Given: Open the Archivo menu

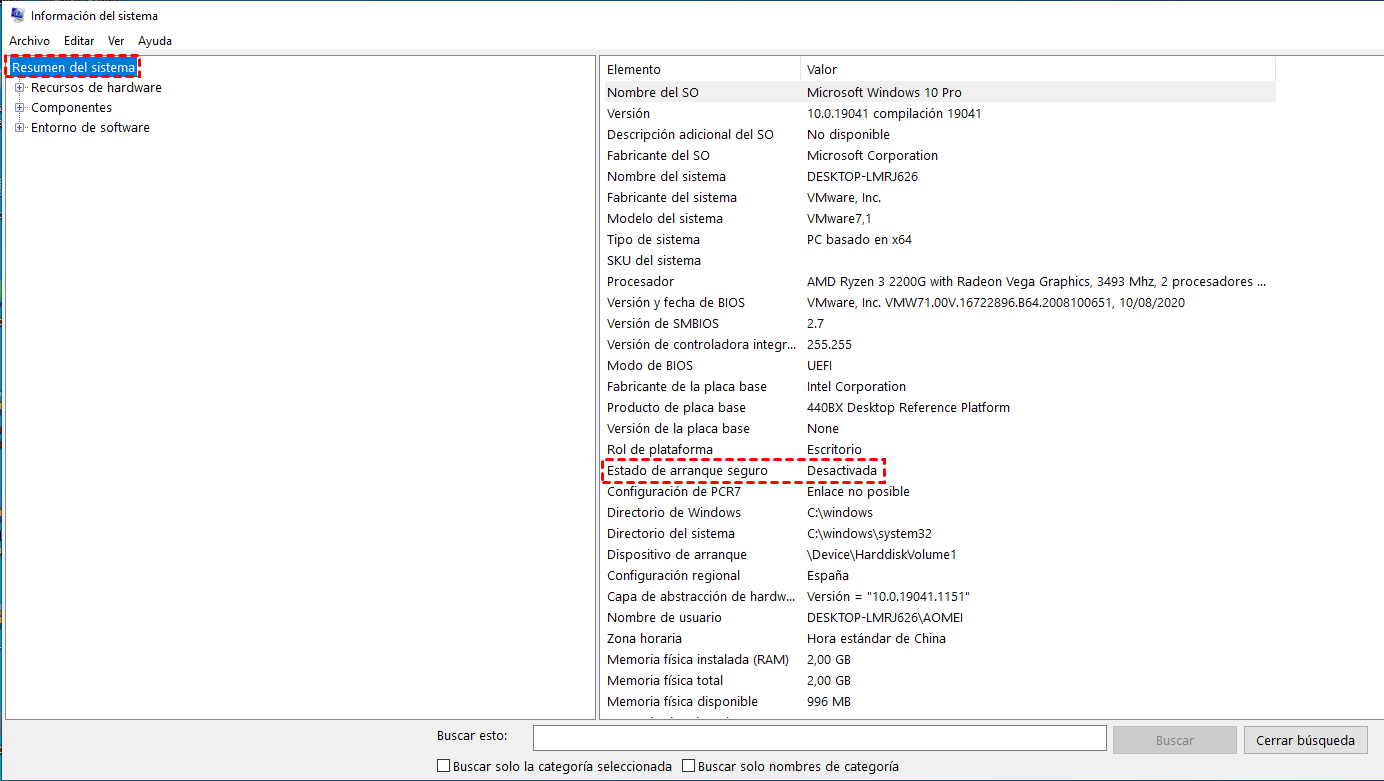Looking at the screenshot, I should (29, 40).
